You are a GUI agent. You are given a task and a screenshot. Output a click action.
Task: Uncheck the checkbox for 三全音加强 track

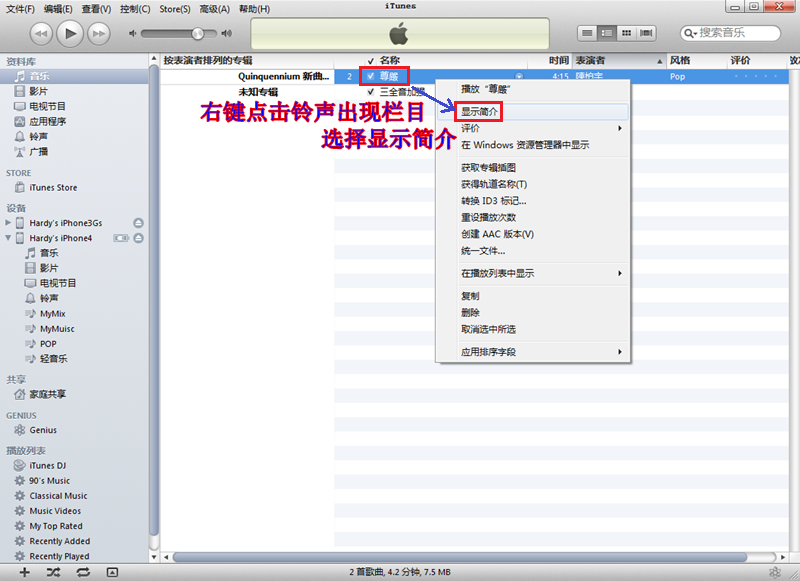(x=371, y=92)
